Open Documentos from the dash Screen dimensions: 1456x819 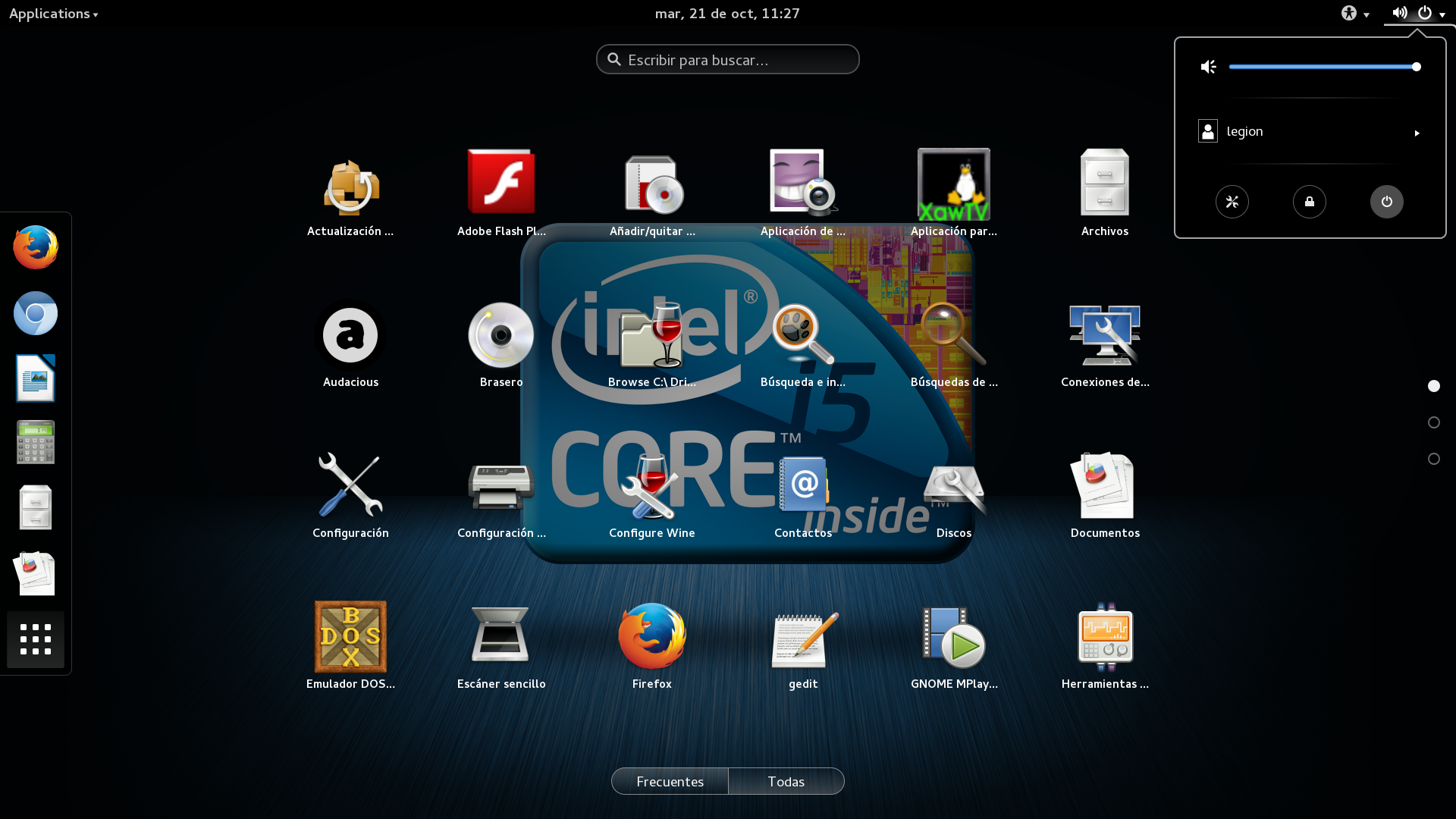point(36,573)
